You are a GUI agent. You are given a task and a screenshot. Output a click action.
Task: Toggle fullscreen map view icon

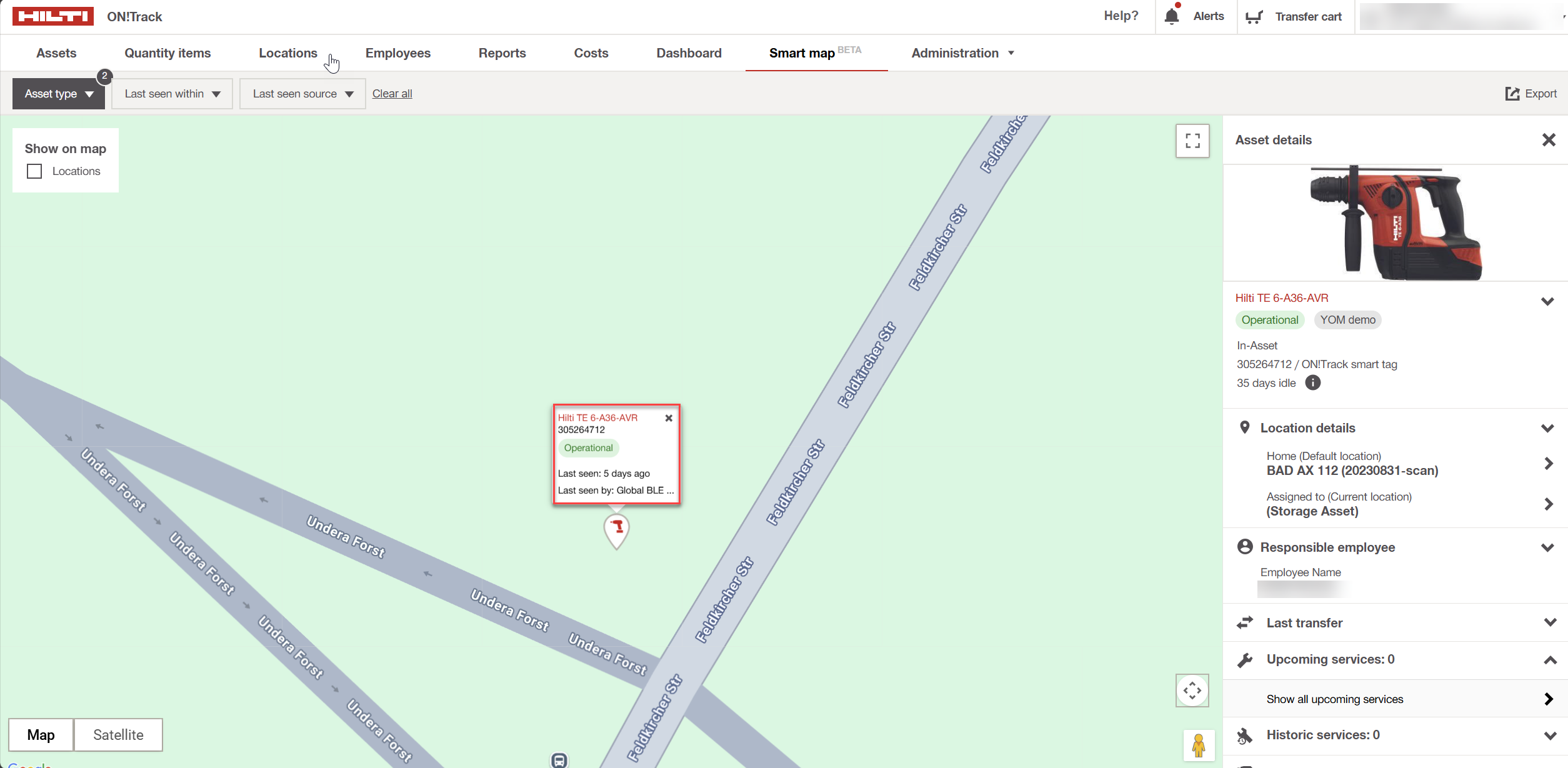tap(1192, 141)
